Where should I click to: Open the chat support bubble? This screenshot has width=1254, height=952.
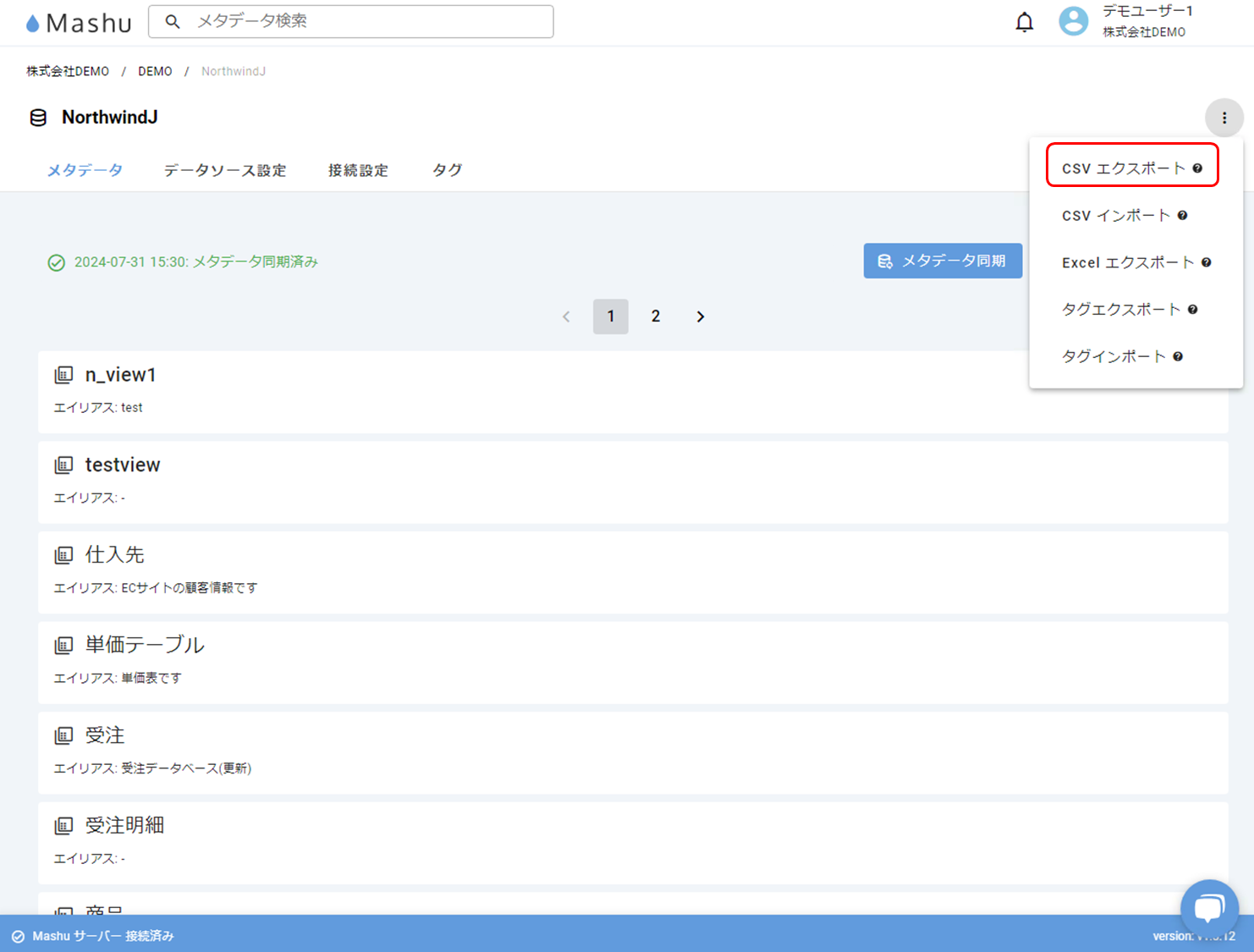(1209, 908)
